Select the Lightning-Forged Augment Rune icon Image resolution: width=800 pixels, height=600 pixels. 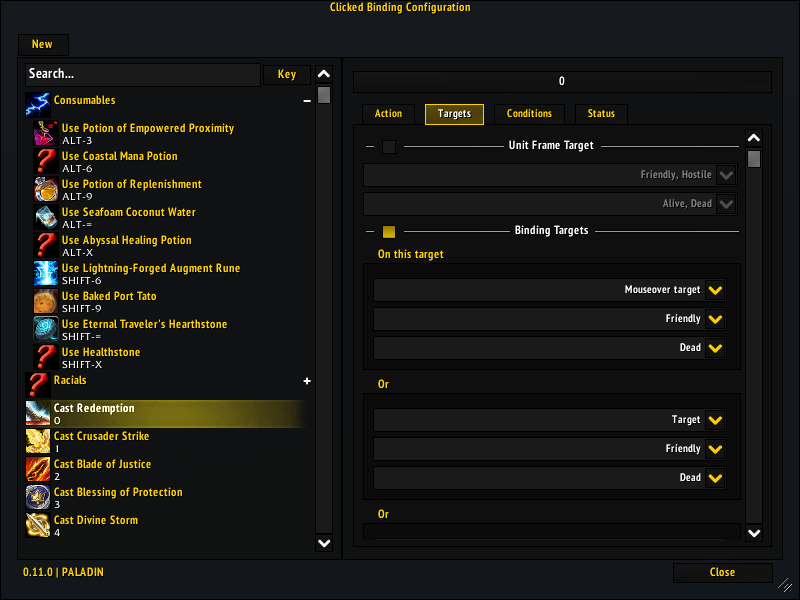click(45, 274)
